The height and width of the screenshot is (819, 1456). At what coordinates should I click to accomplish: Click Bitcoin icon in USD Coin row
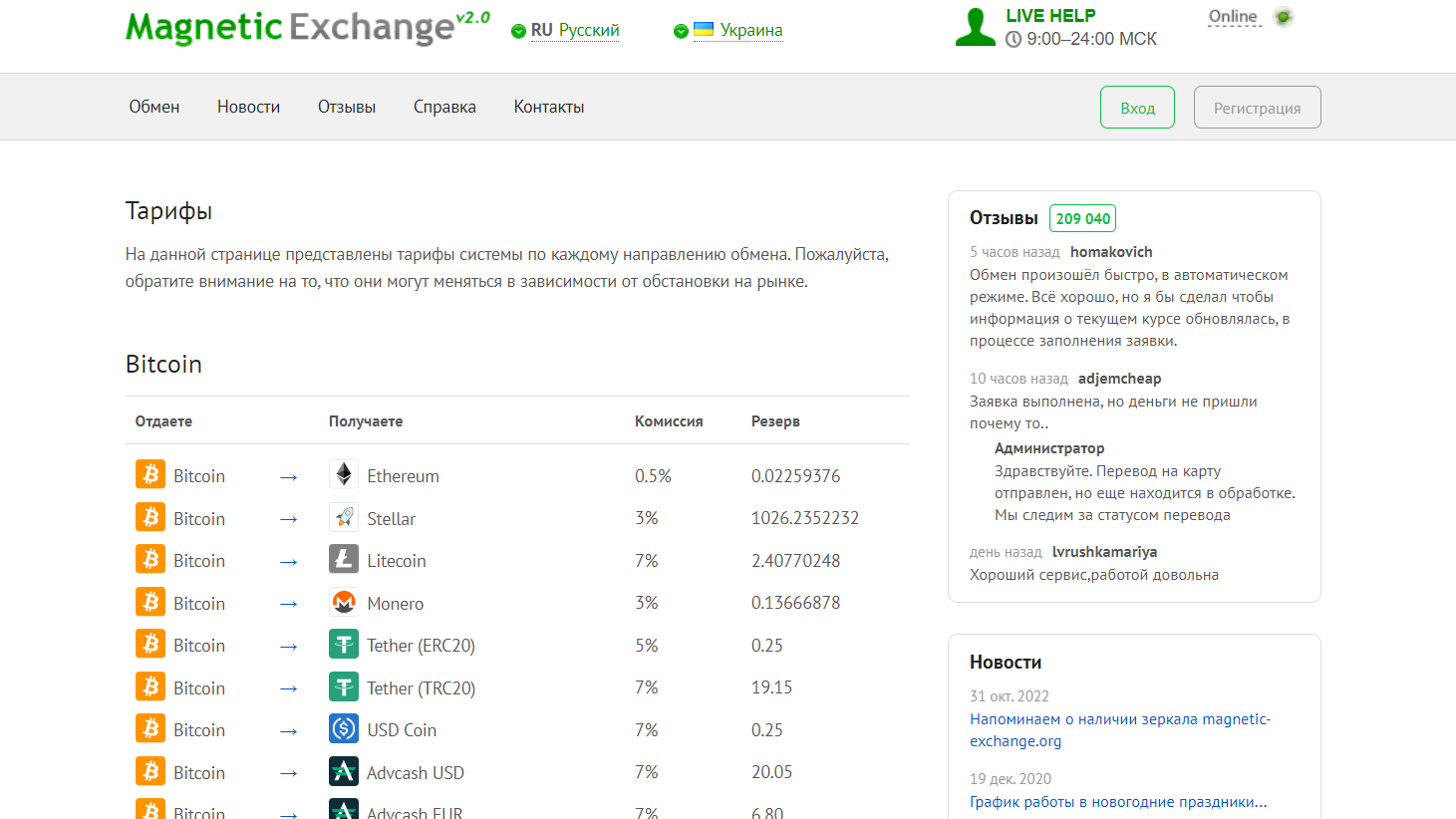point(150,728)
